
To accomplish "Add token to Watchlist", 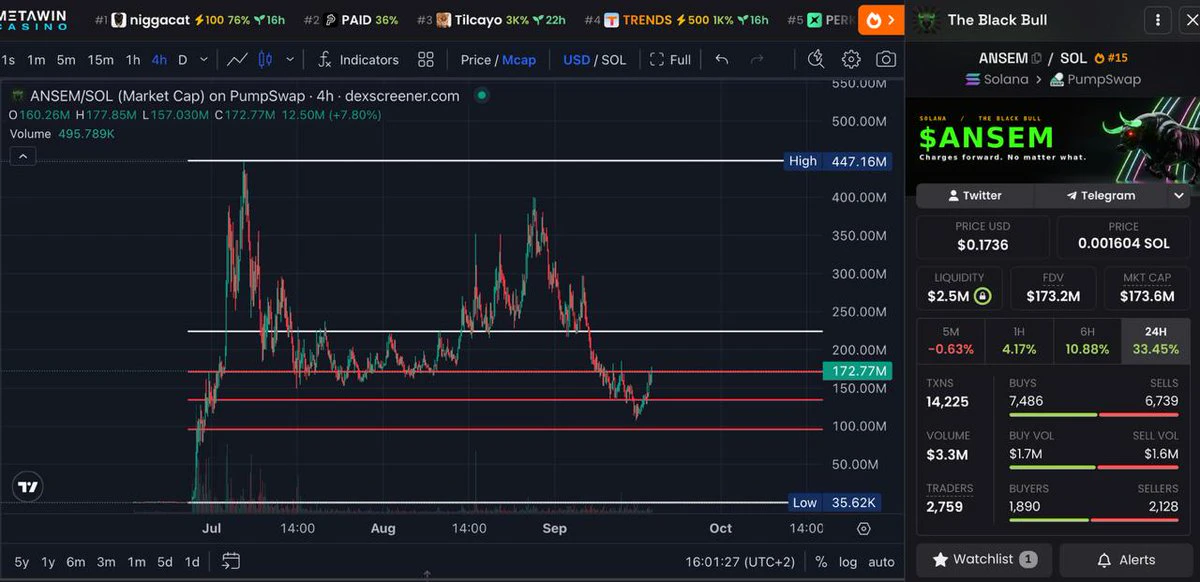I will click(x=984, y=560).
